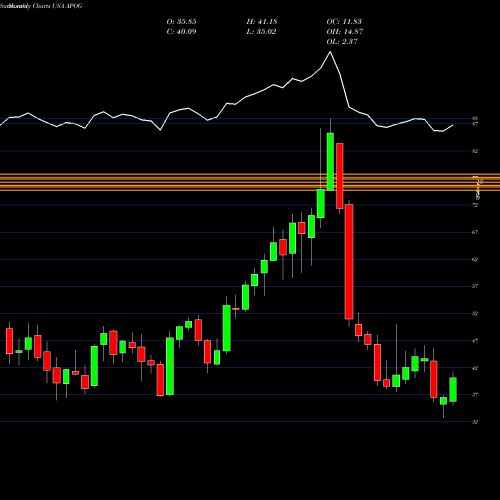Image resolution: width=500 pixels, height=500 pixels.
Task: Click the 82 price axis label
Action: pyautogui.click(x=475, y=151)
